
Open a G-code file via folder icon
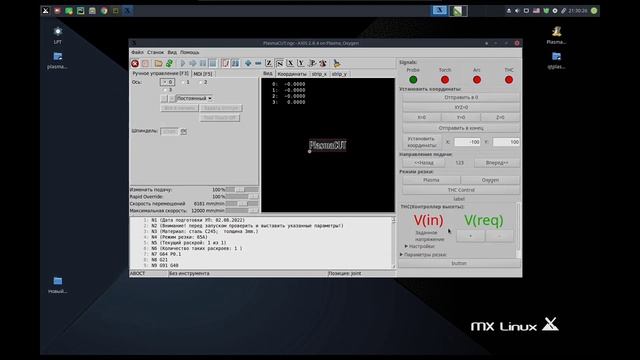(x=158, y=63)
